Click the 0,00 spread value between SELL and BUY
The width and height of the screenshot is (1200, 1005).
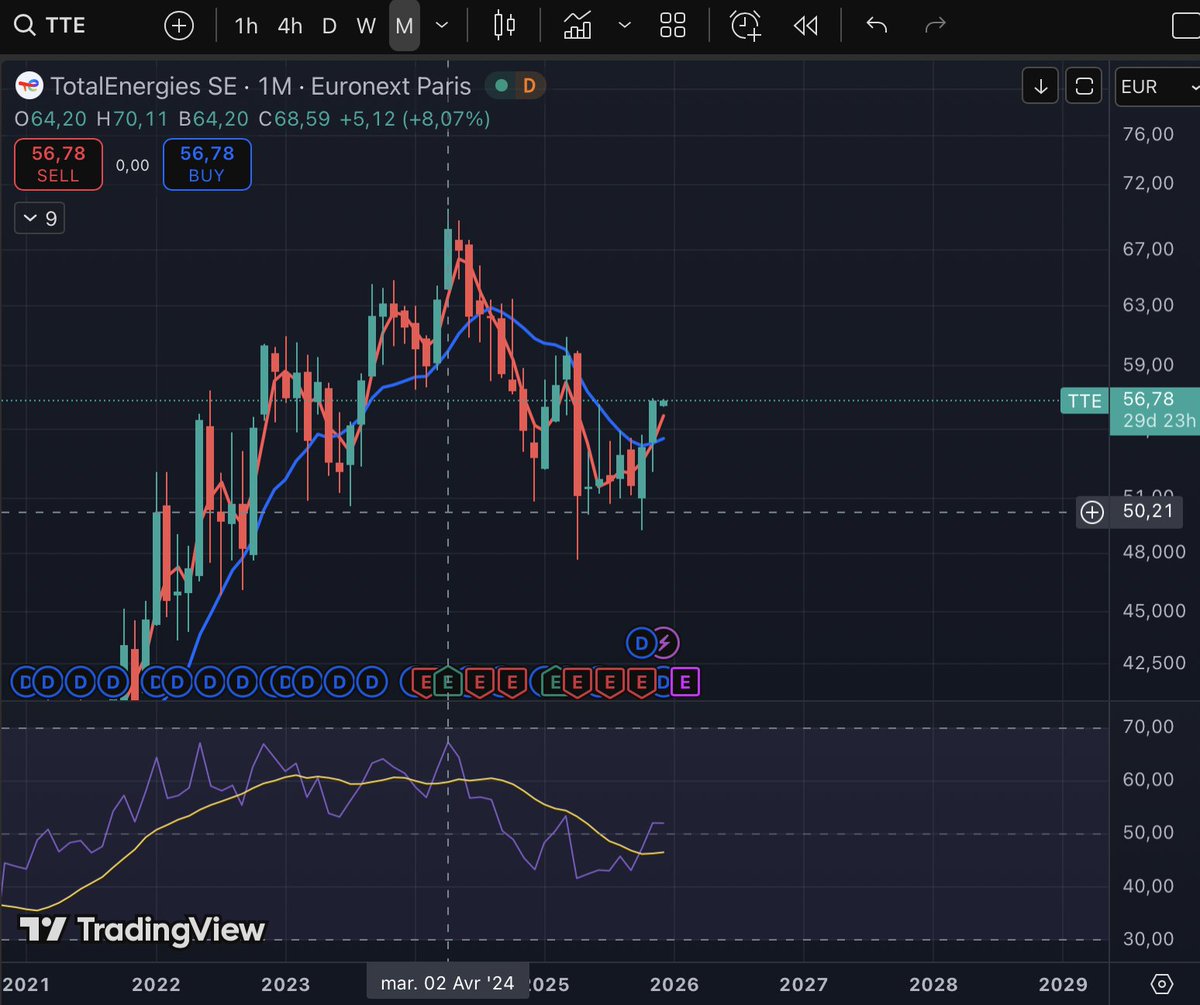pyautogui.click(x=132, y=165)
